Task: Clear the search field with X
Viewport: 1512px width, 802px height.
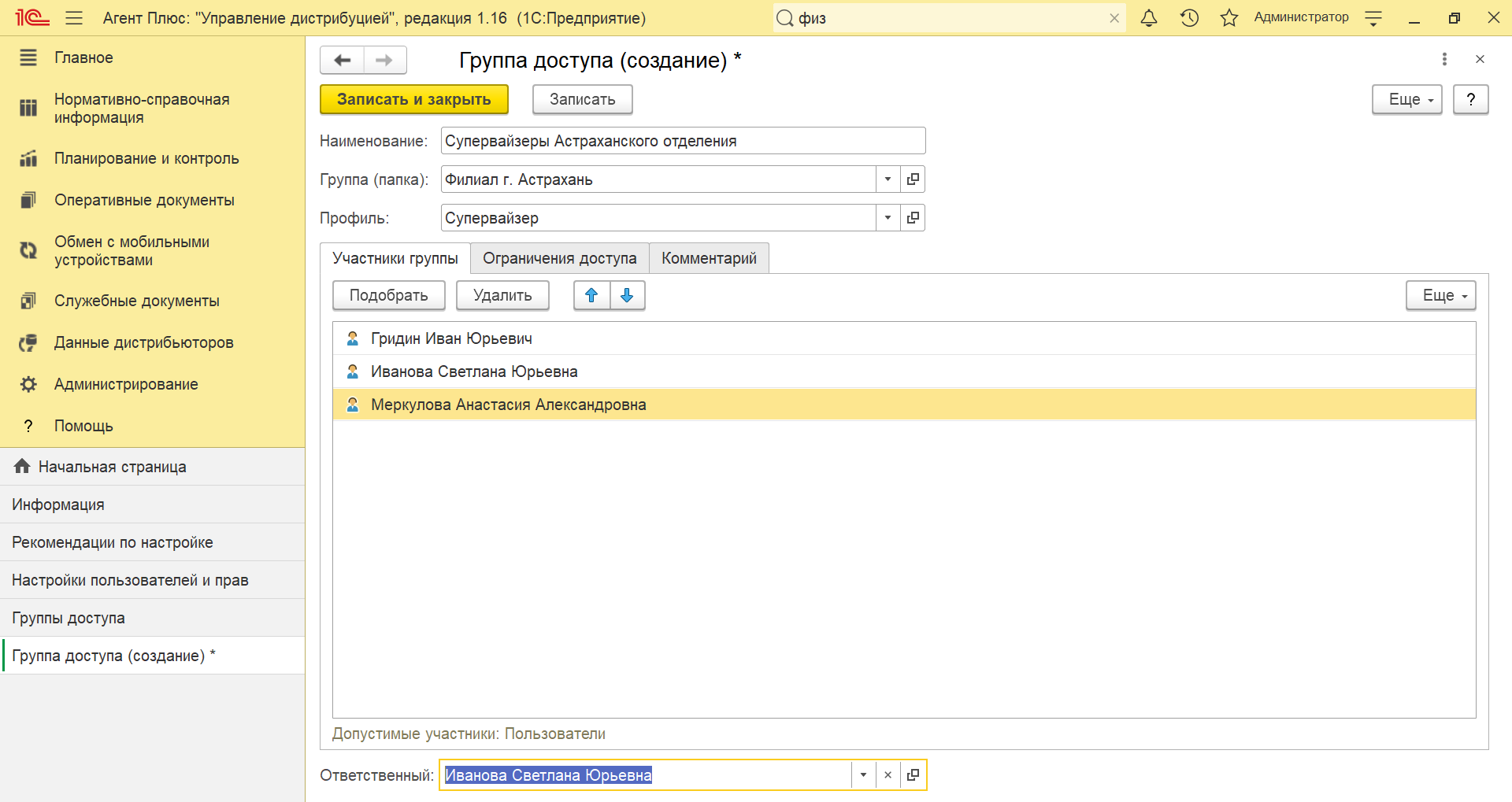Action: pyautogui.click(x=1114, y=18)
